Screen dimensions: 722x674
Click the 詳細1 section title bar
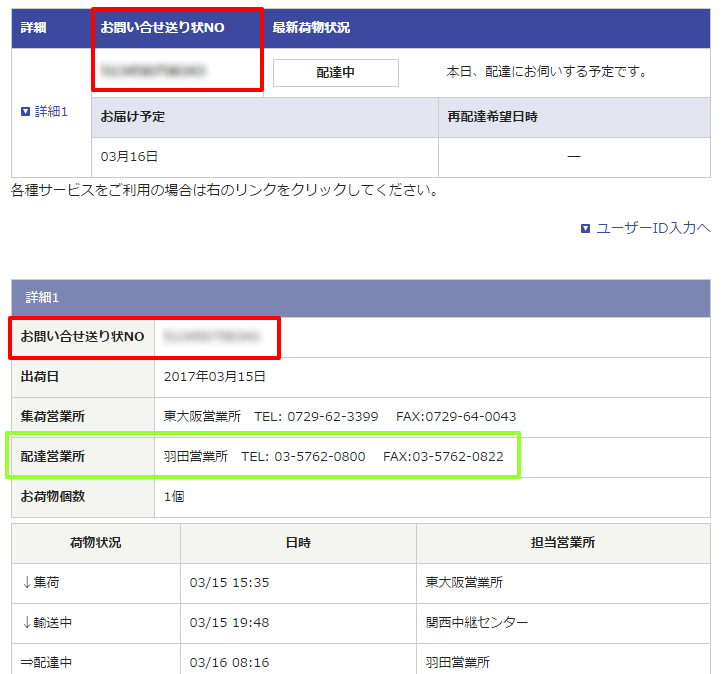click(361, 298)
